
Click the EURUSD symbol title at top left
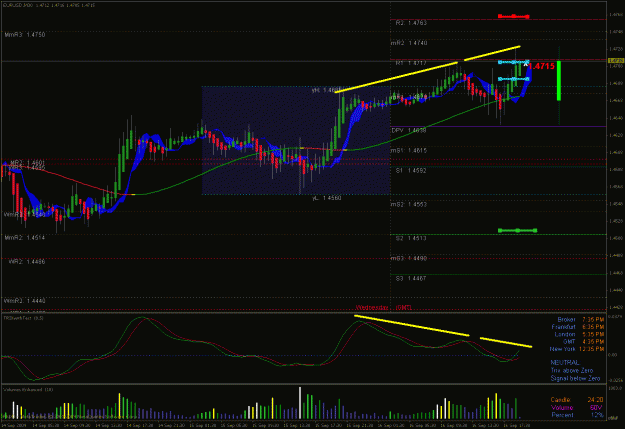coord(49,5)
